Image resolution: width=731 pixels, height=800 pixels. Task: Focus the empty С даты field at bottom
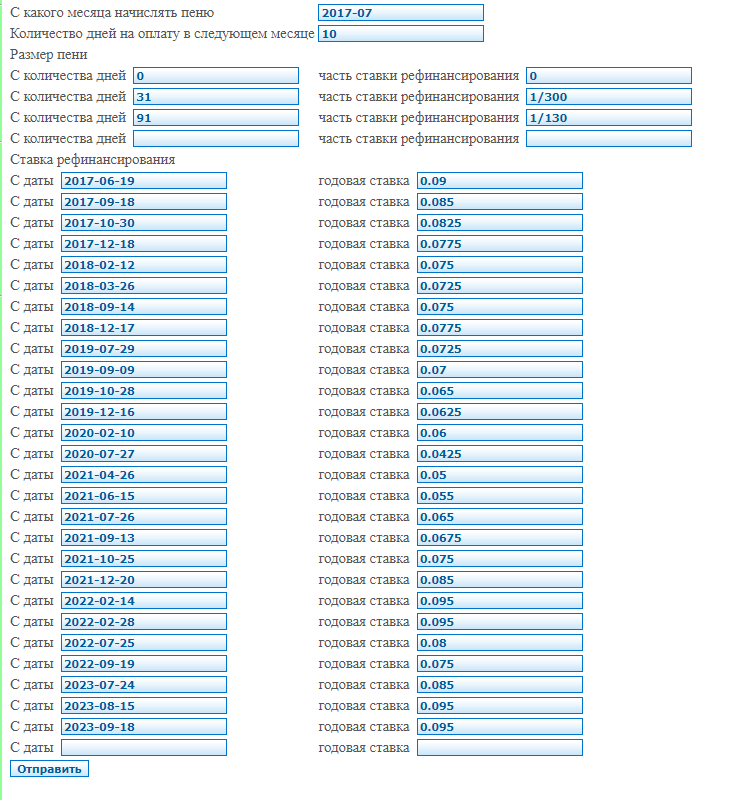143,748
